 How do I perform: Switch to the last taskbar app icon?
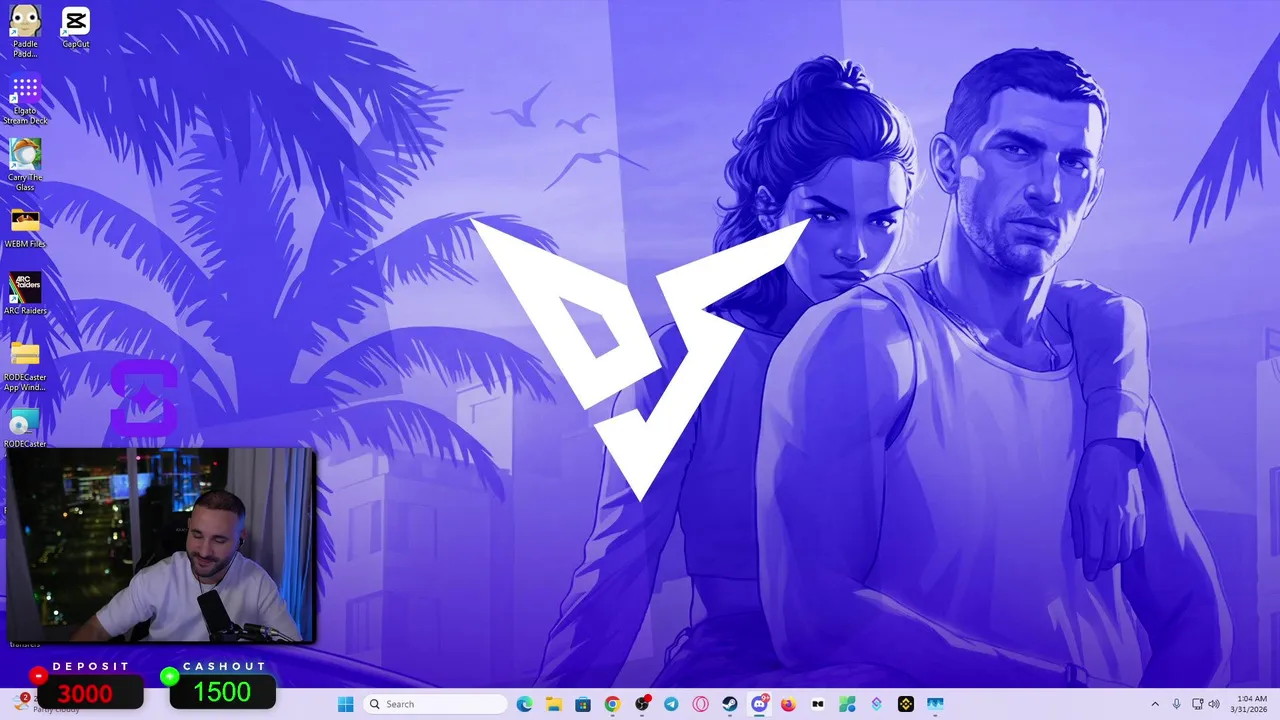935,704
